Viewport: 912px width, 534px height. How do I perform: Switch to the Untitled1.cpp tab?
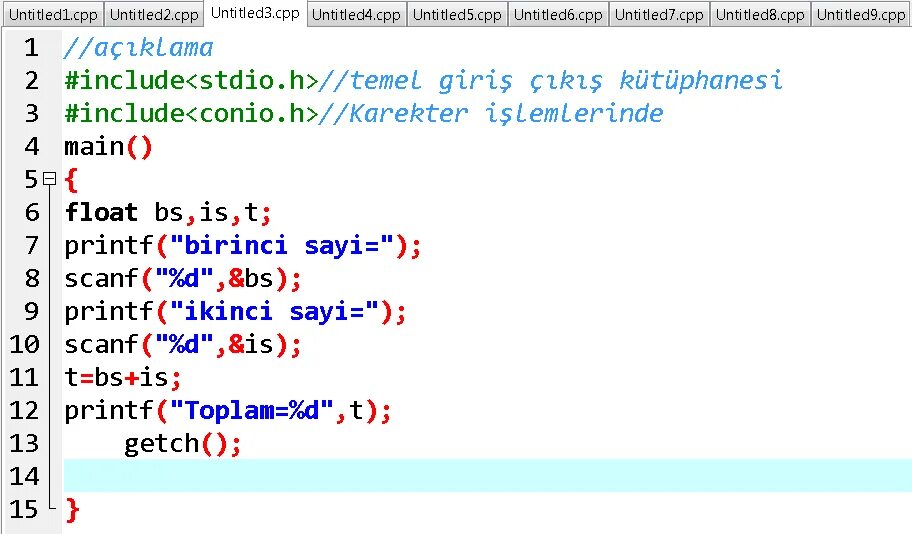click(53, 15)
